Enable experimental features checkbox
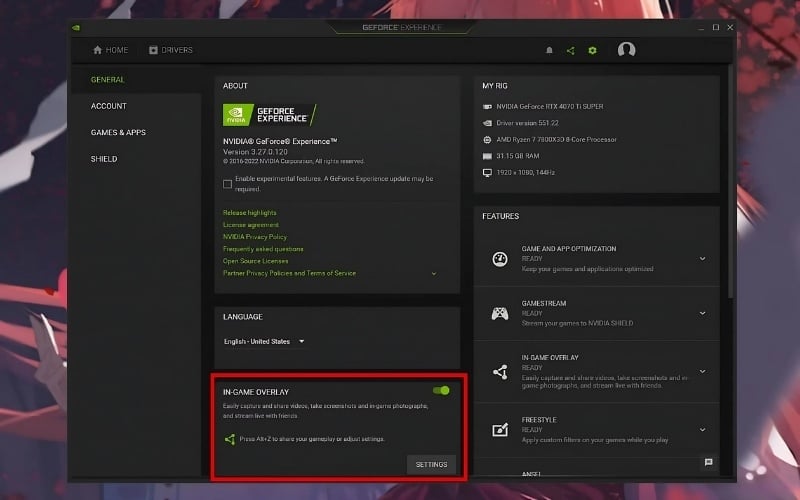The width and height of the screenshot is (800, 500). 228,183
